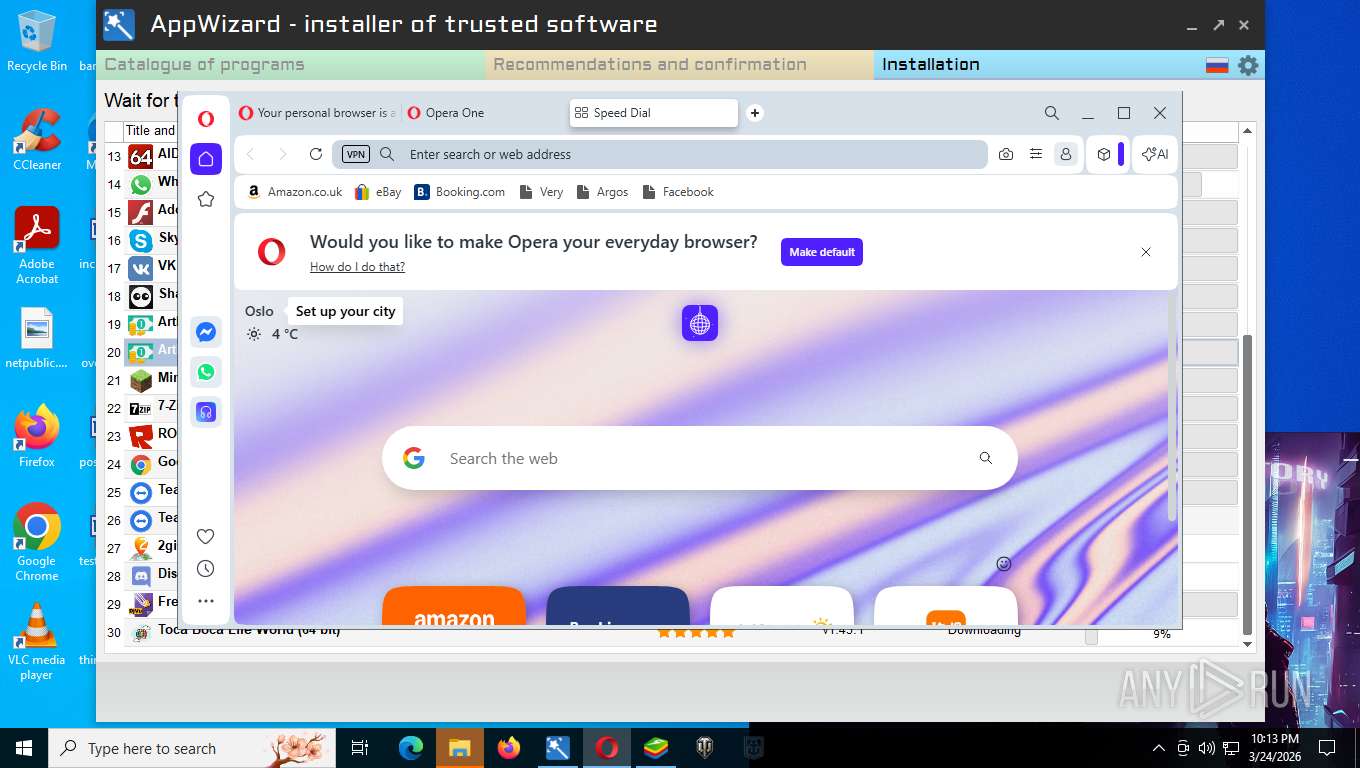
Task: Open Recommendations and confirmation tab
Action: click(679, 65)
